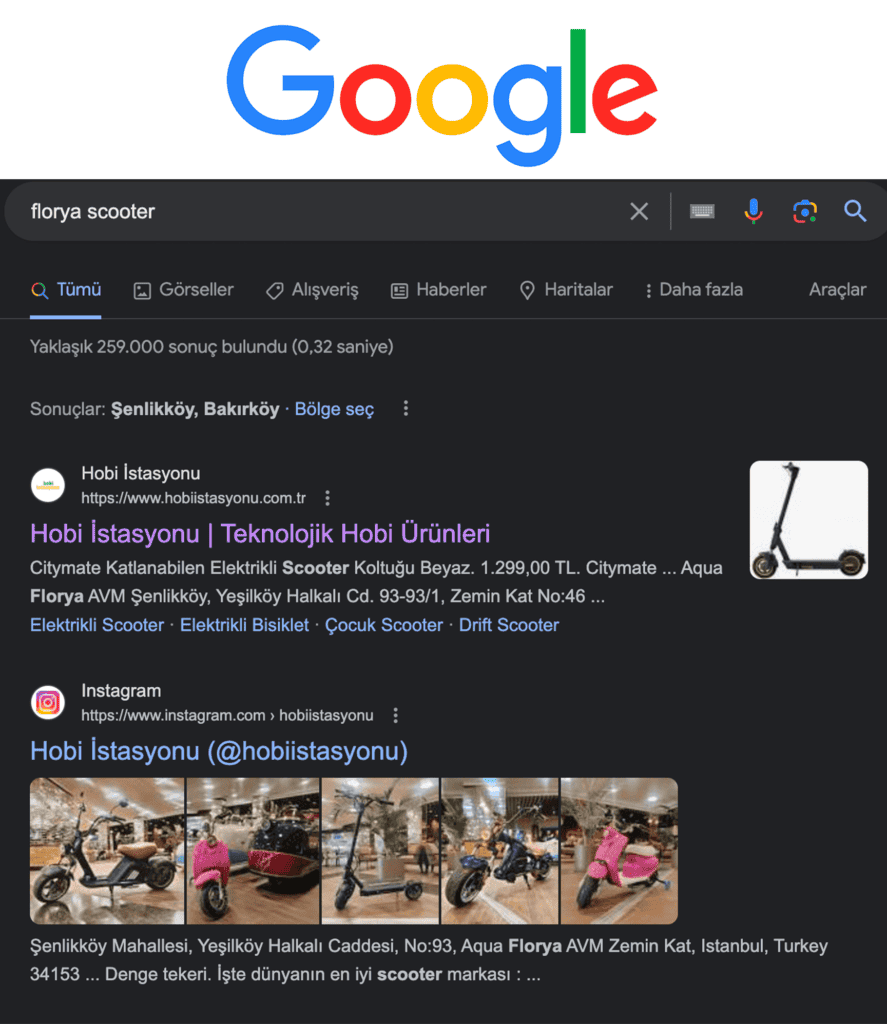Click the Hobi İstasyonu site favicon
The width and height of the screenshot is (887, 1024).
(48, 485)
